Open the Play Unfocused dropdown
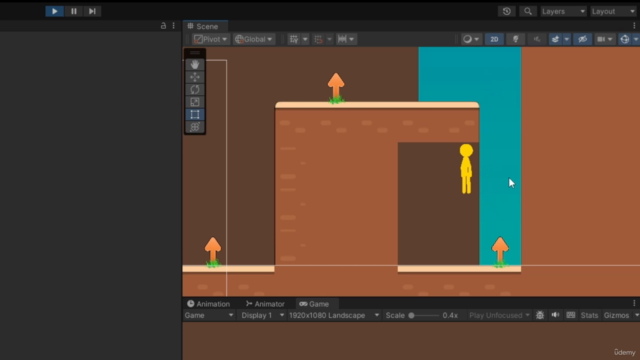 499,316
